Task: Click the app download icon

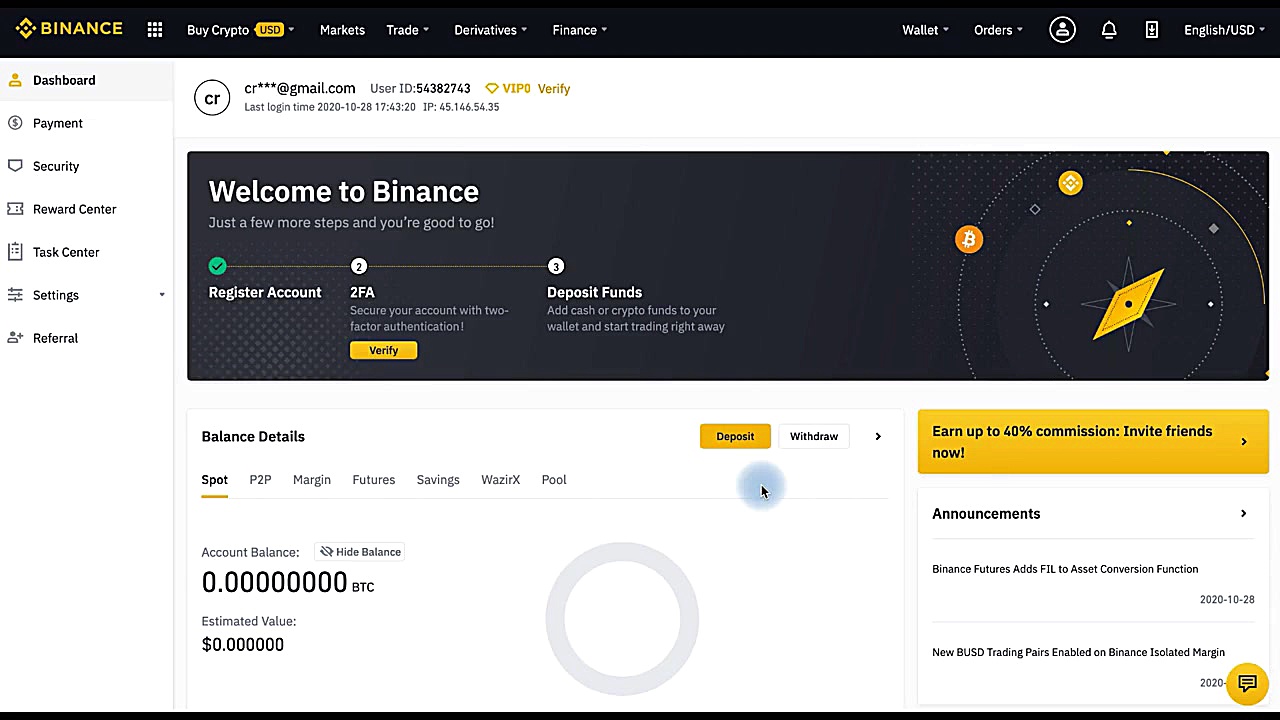Action: pos(1152,30)
